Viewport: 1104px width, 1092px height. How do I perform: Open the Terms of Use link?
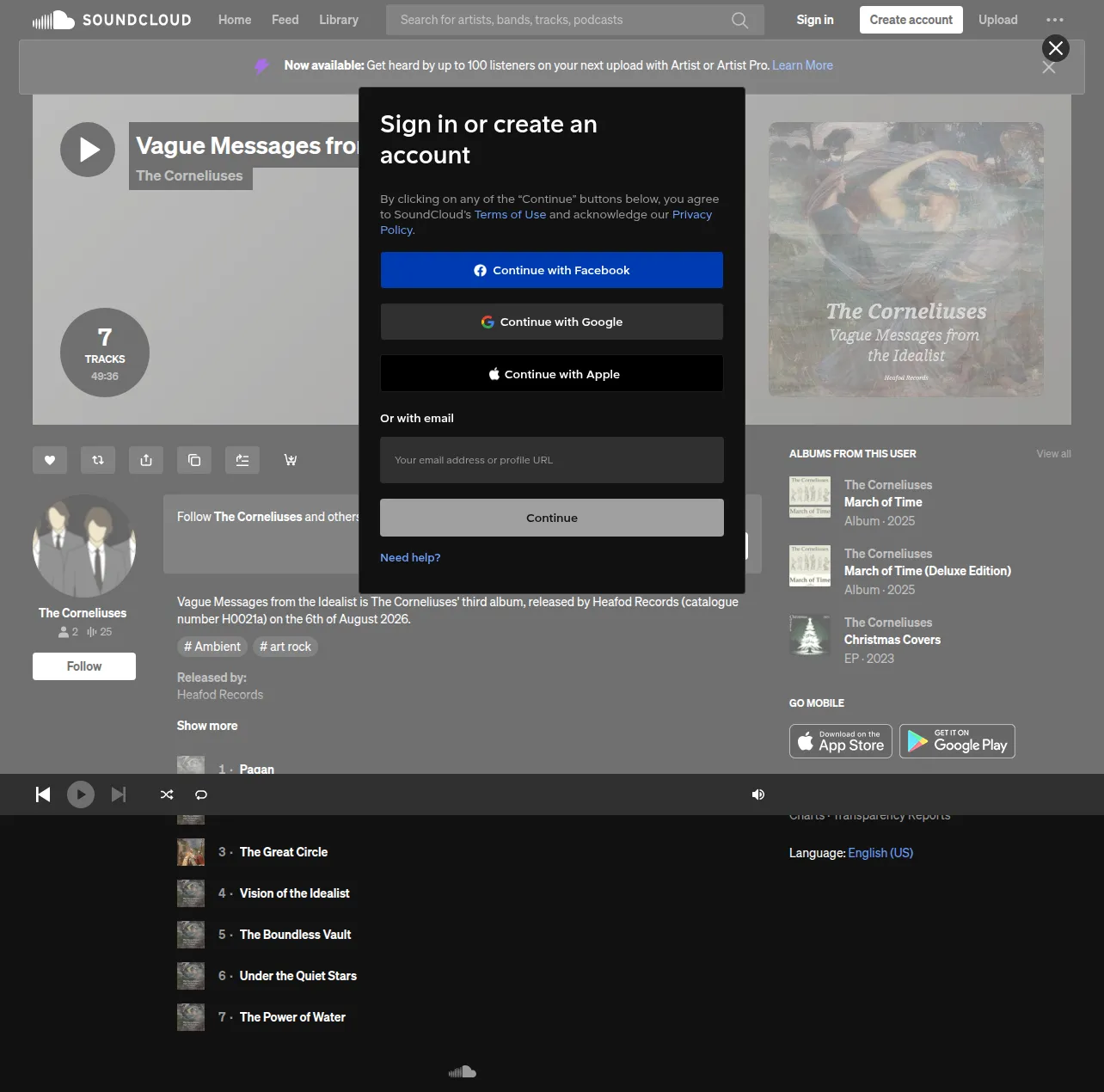pyautogui.click(x=510, y=214)
